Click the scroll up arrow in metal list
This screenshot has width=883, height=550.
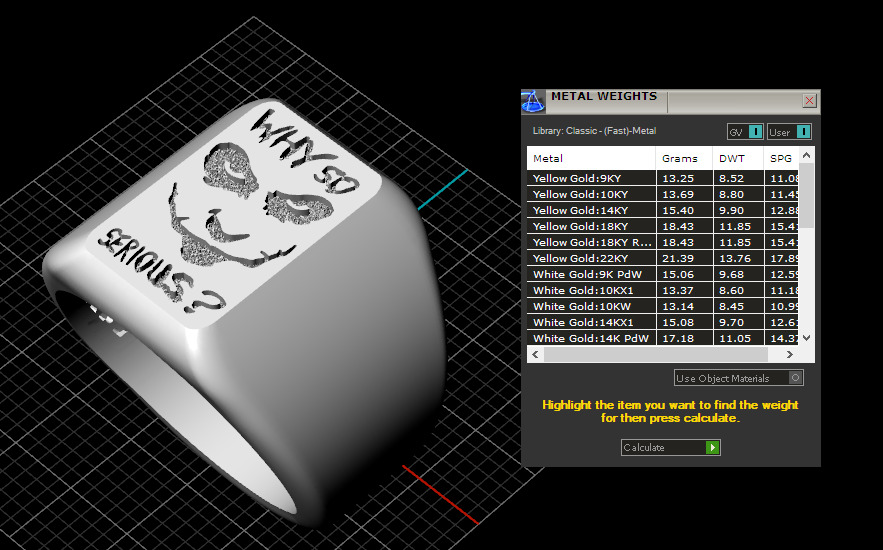[806, 155]
